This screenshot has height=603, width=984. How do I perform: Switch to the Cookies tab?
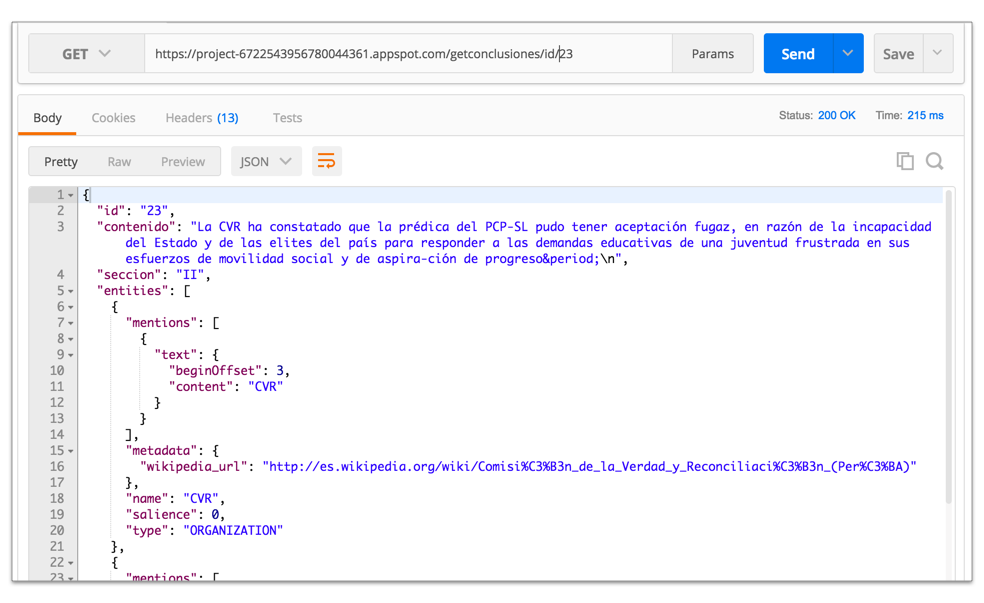point(113,117)
